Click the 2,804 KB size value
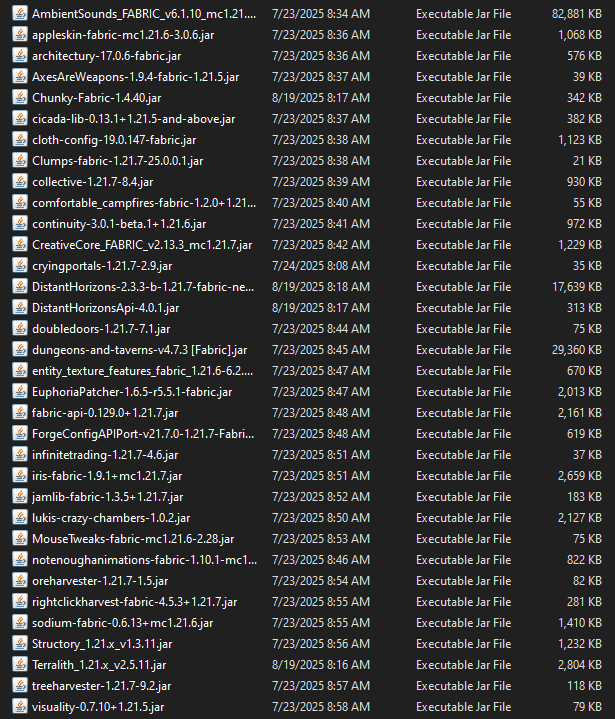The image size is (615, 719). pyautogui.click(x=580, y=665)
